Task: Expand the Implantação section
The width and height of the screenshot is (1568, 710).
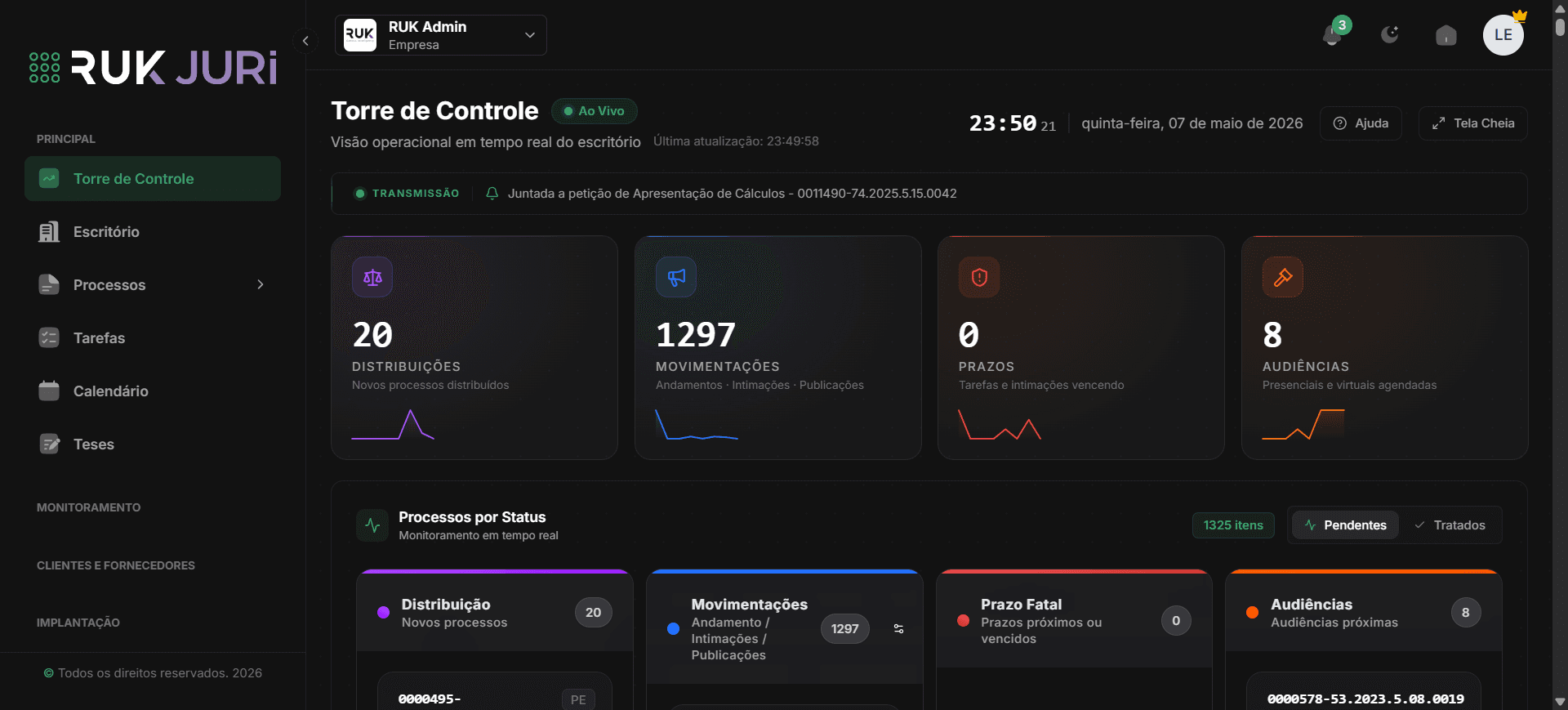Action: tap(78, 623)
